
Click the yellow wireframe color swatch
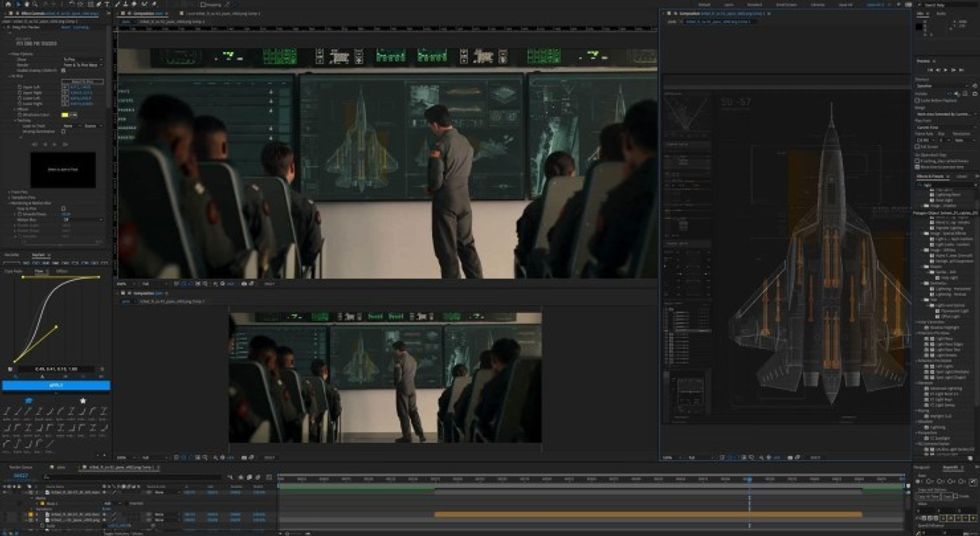point(65,115)
